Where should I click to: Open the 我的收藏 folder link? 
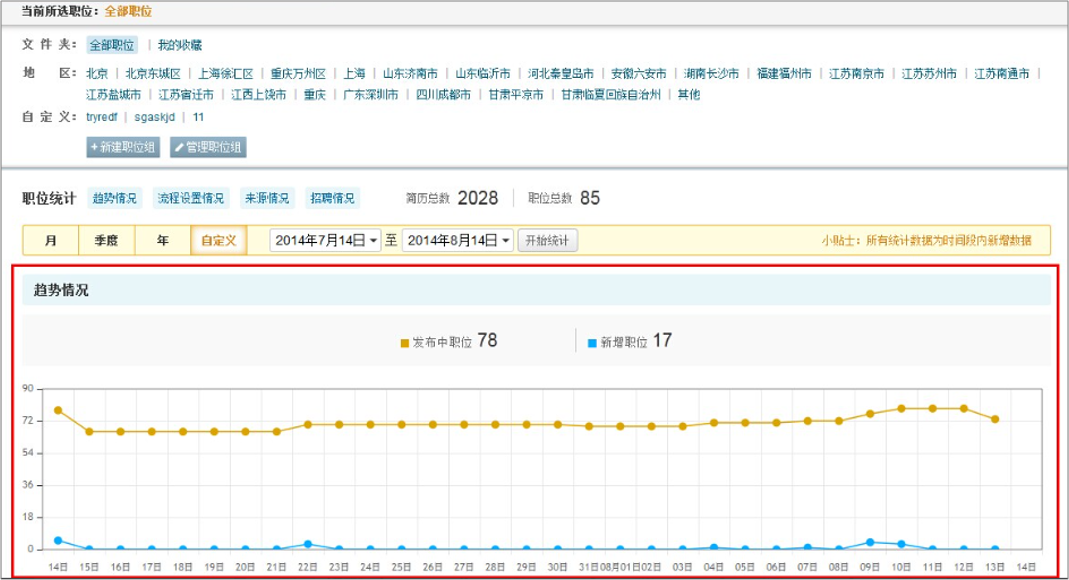(x=180, y=45)
